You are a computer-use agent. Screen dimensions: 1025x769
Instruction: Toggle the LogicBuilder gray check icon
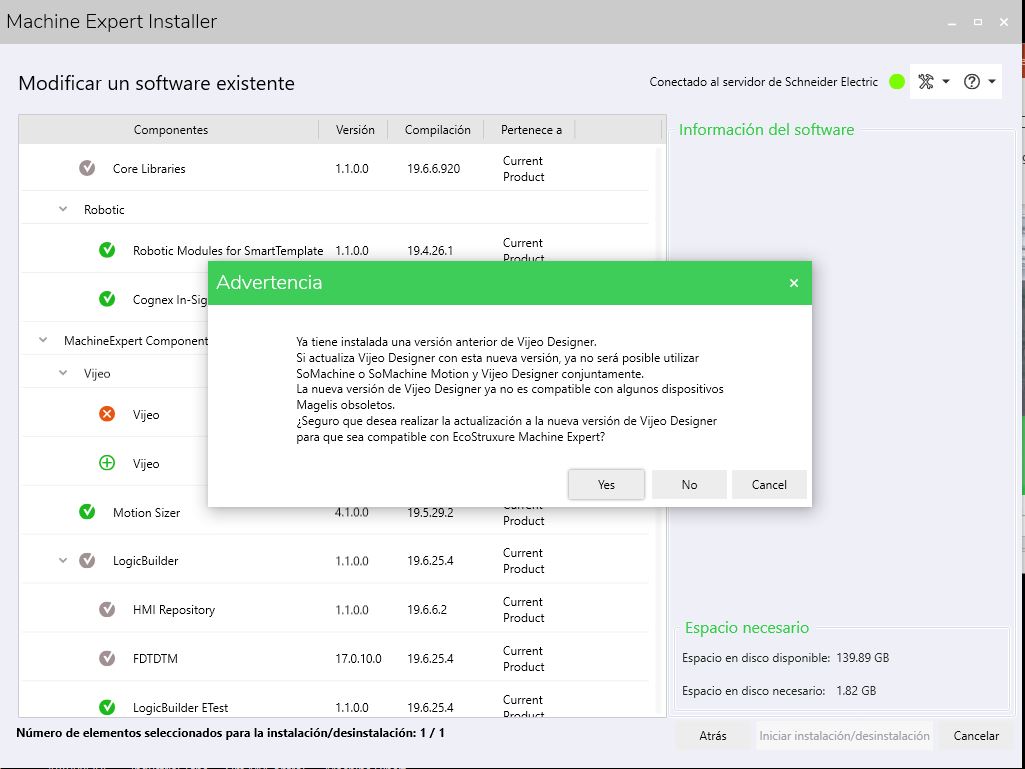point(87,560)
